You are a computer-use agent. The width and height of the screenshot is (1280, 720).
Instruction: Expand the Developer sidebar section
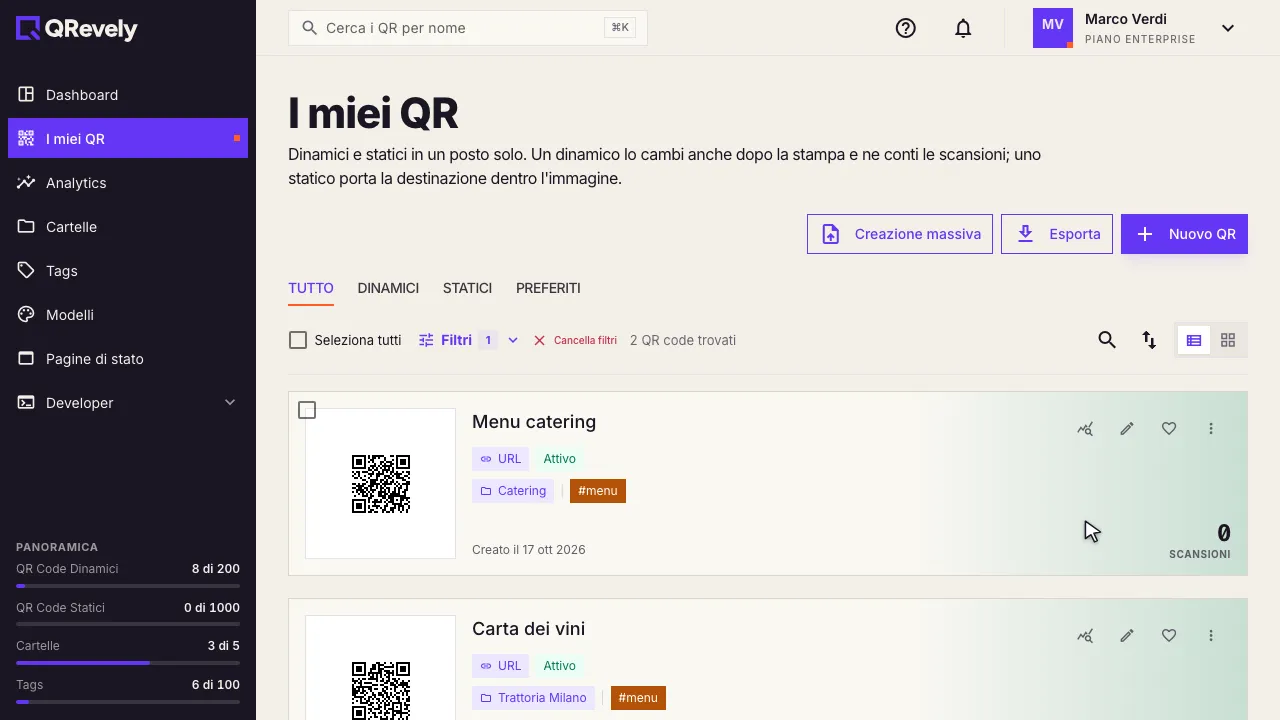coord(128,403)
